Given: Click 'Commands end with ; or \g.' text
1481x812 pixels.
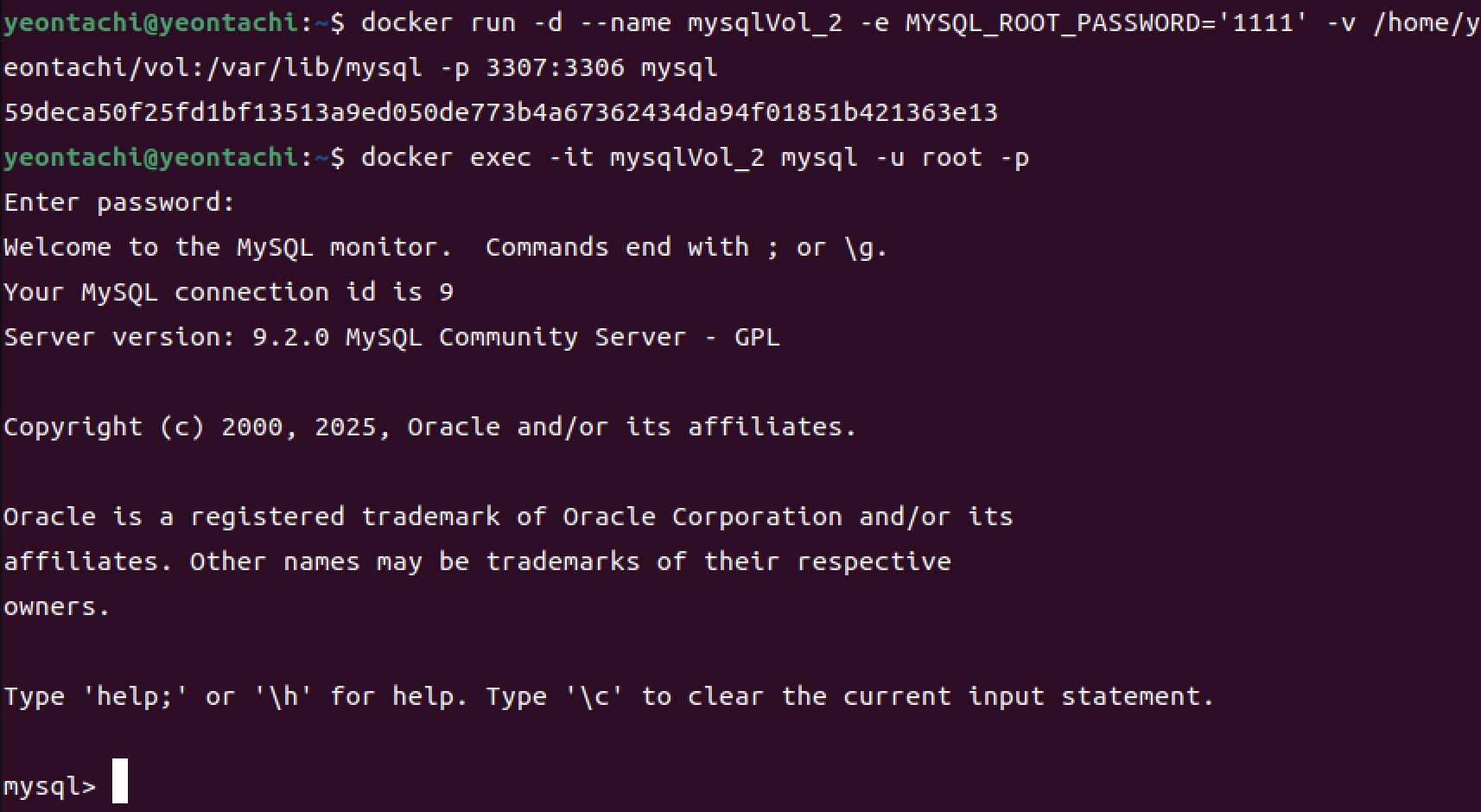Looking at the screenshot, I should (686, 248).
